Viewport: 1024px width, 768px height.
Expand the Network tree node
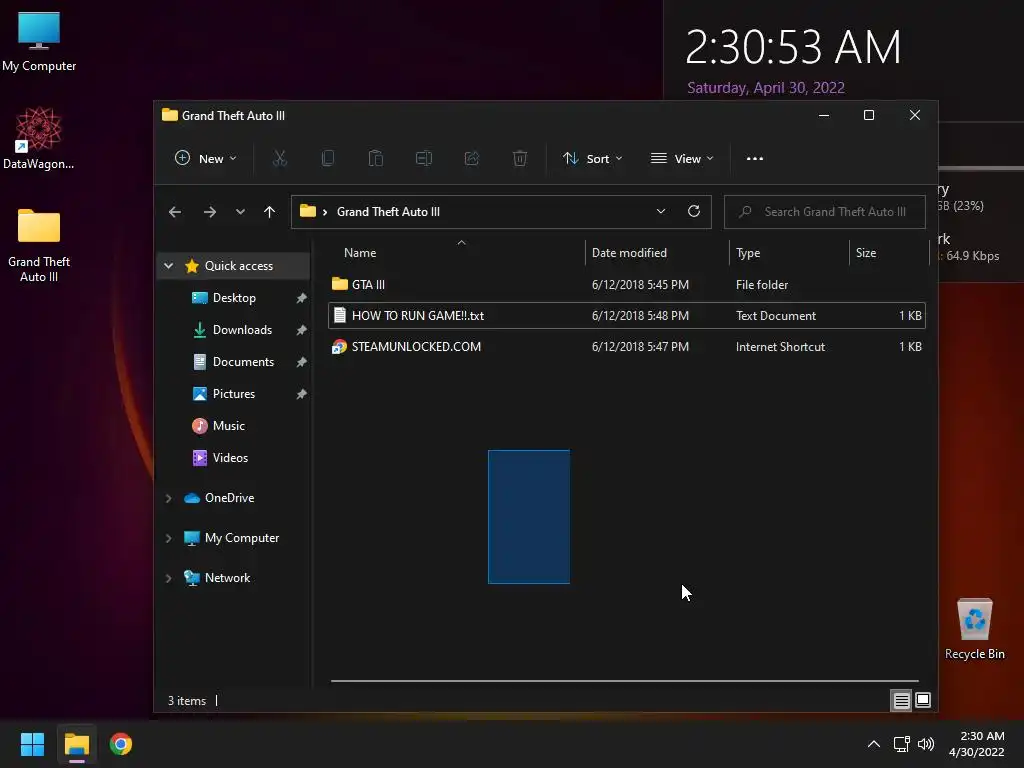click(168, 578)
